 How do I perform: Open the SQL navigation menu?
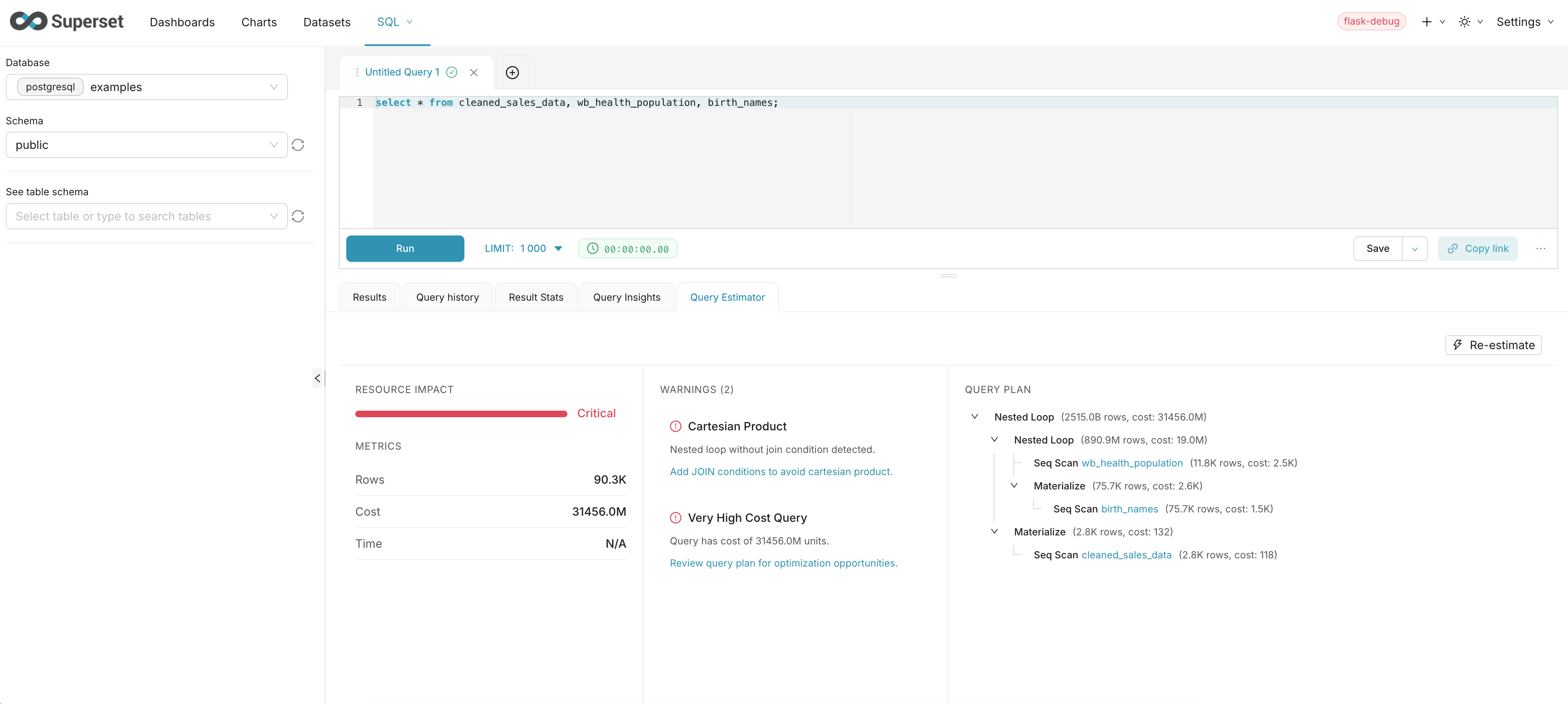pos(394,21)
